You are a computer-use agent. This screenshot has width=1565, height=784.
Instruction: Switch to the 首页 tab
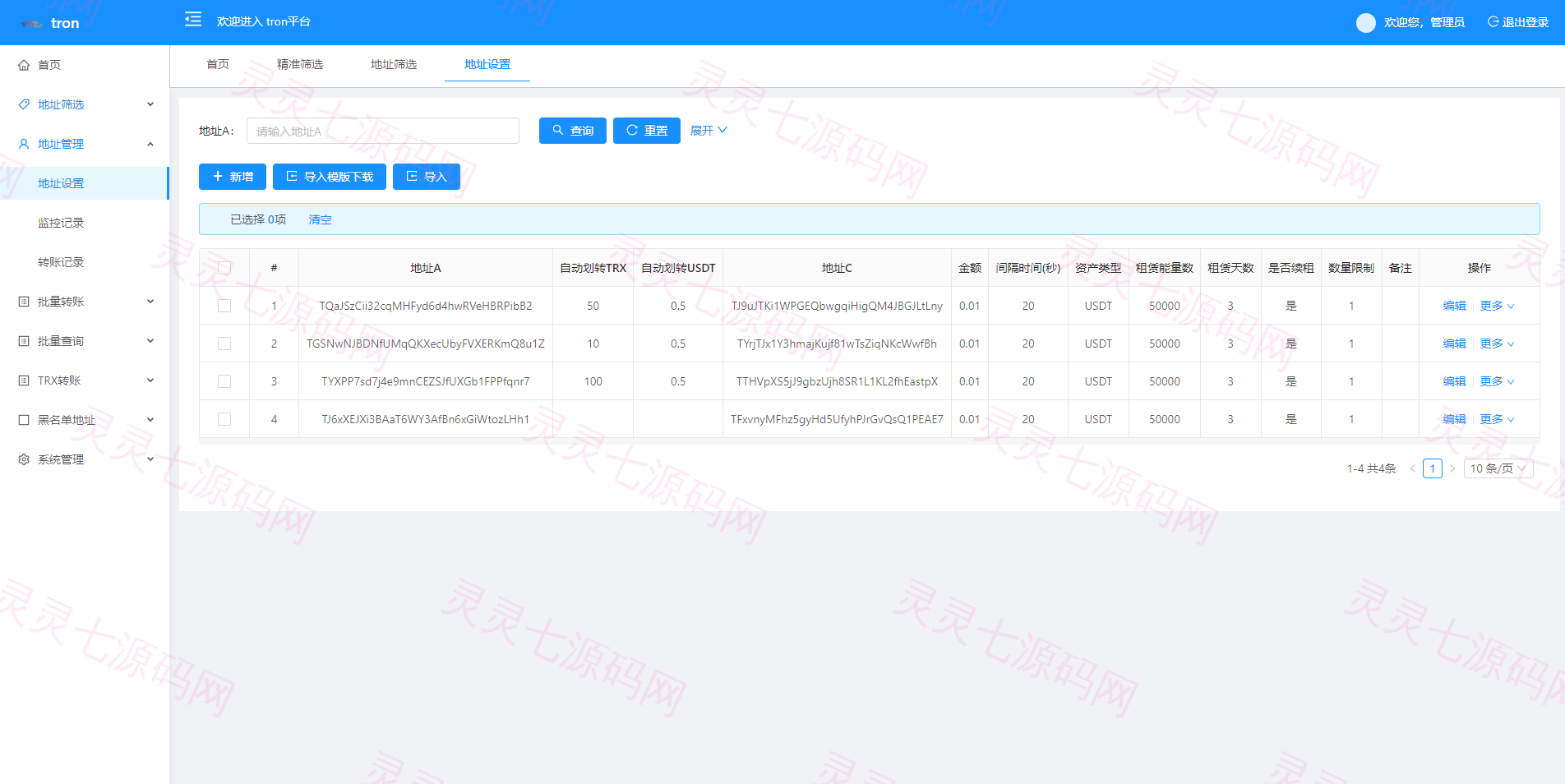point(218,64)
